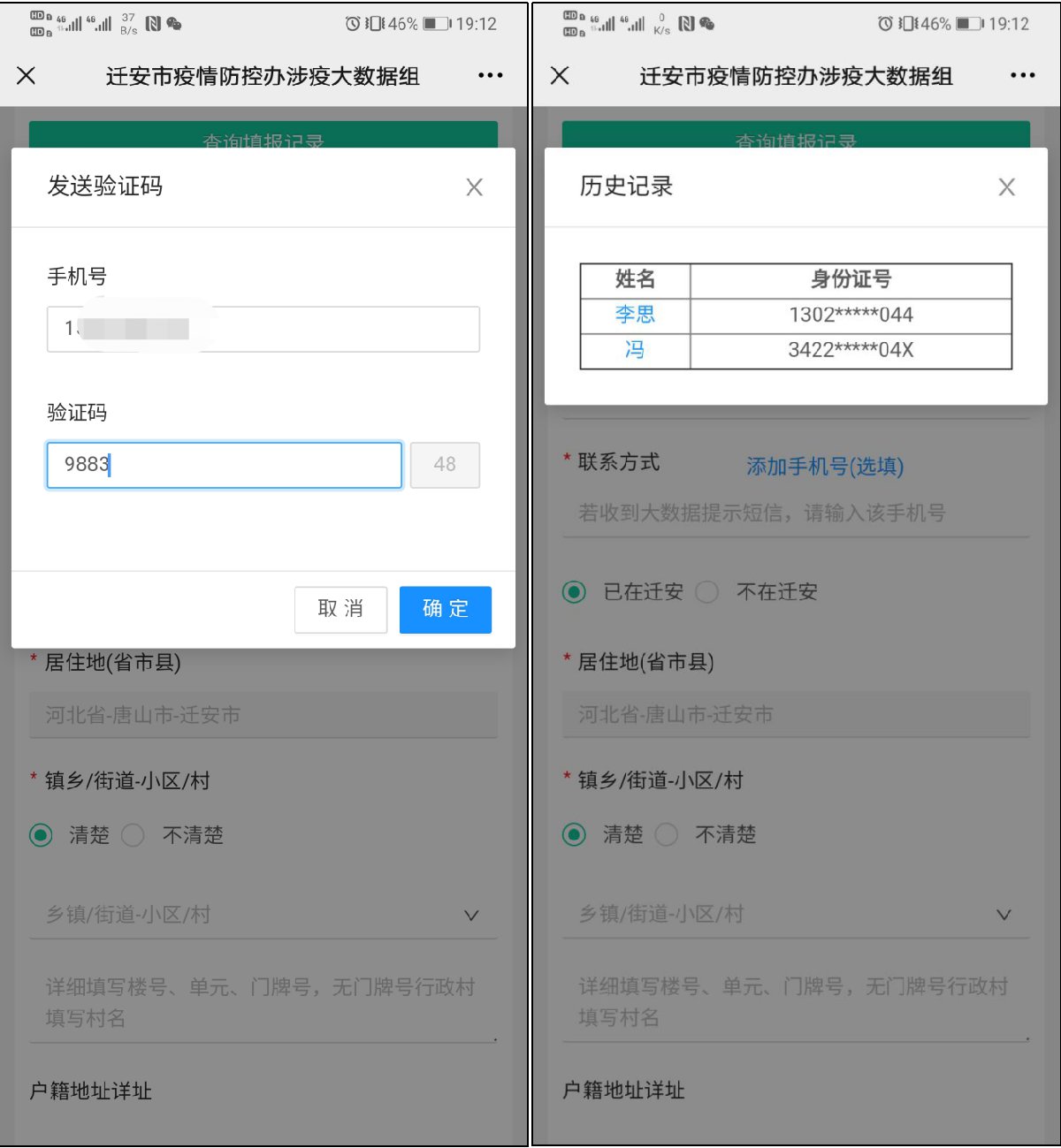Dismiss the 历史记录 dialog via X
The width and height of the screenshot is (1061, 1148).
[x=1007, y=187]
